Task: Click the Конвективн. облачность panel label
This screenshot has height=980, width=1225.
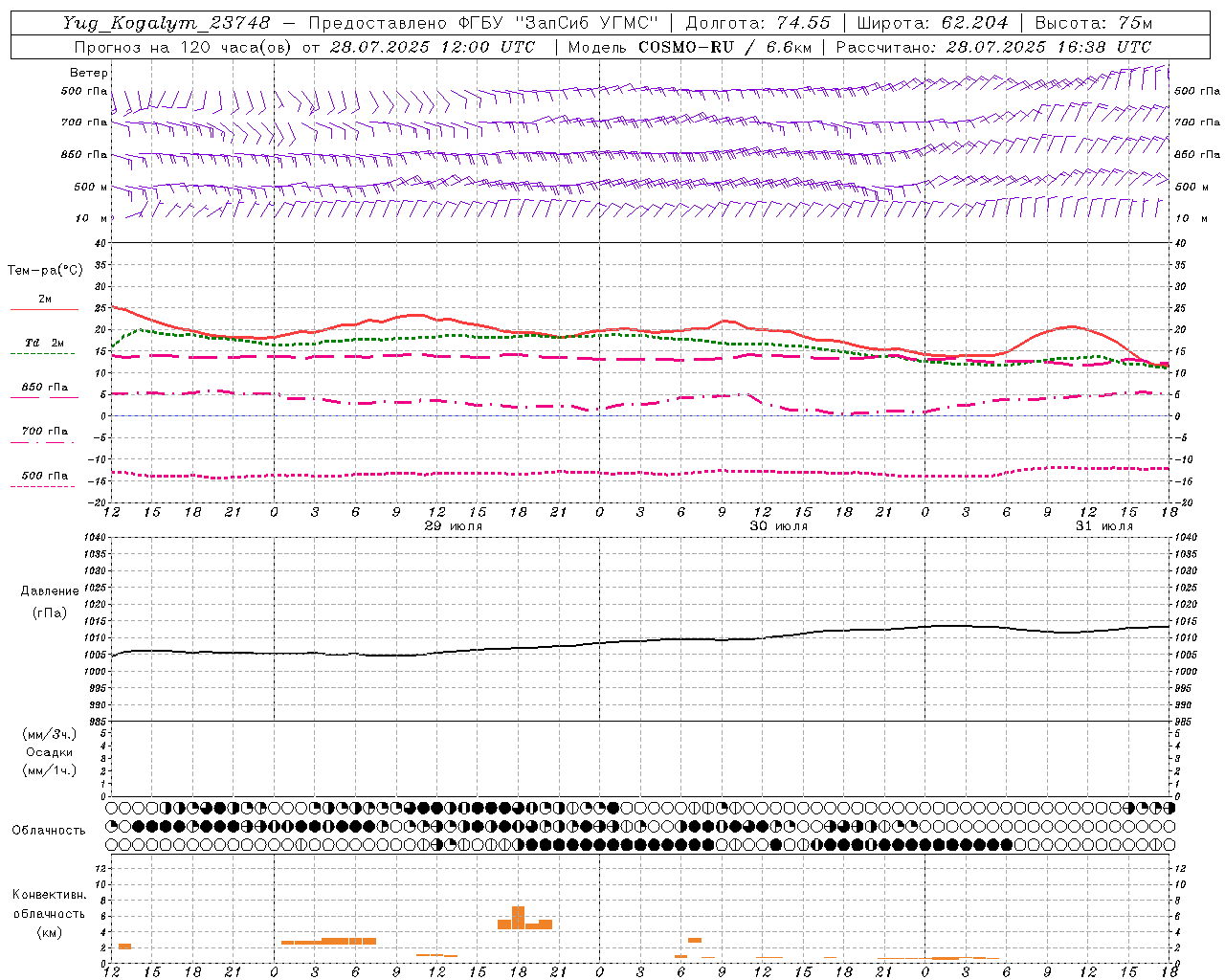Action: [50, 904]
